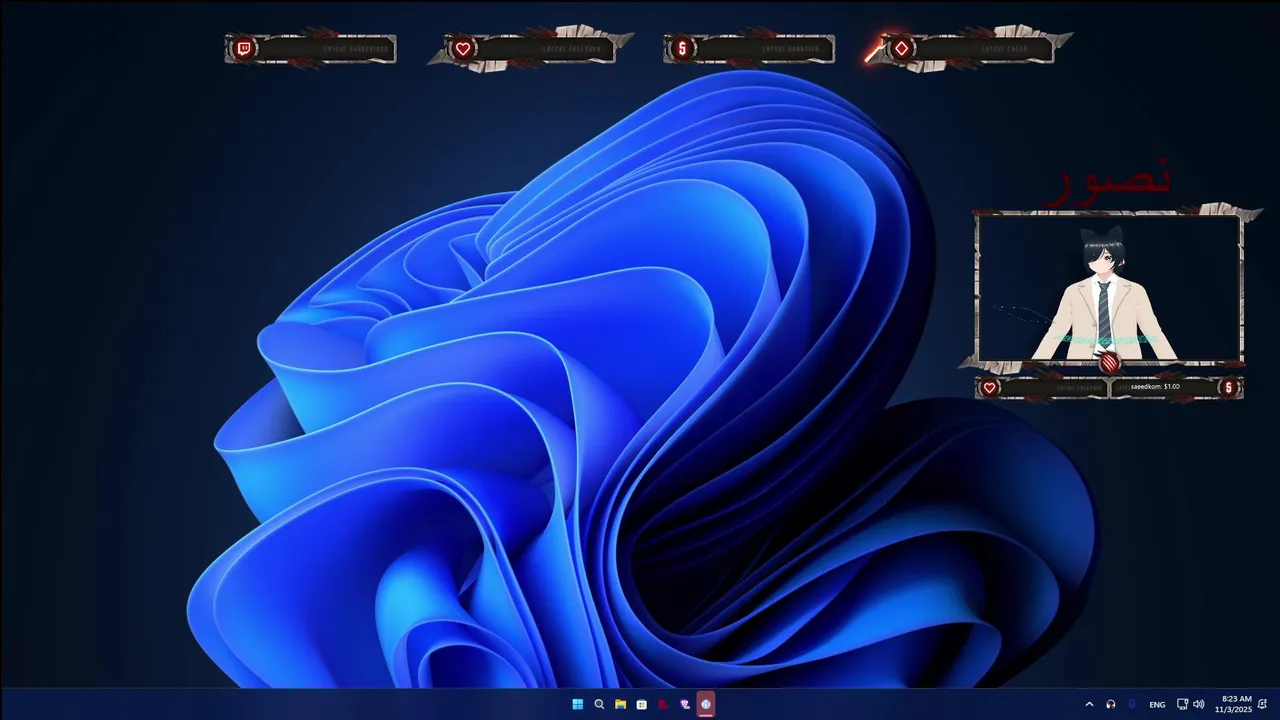Click the dollar icon on top donation banner

pos(682,48)
